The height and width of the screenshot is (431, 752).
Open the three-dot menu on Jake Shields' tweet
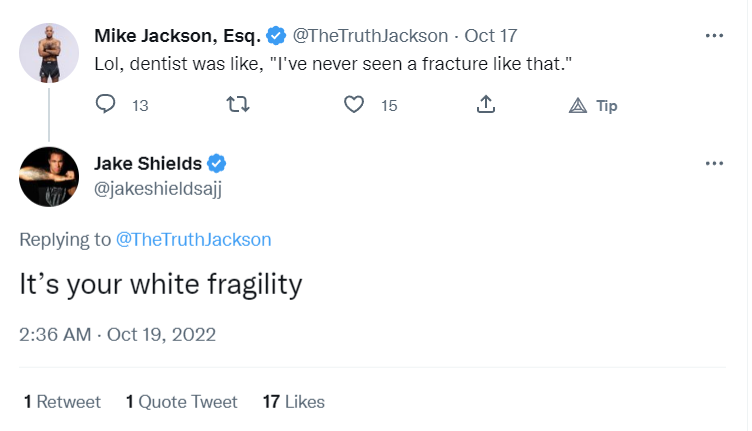(714, 163)
